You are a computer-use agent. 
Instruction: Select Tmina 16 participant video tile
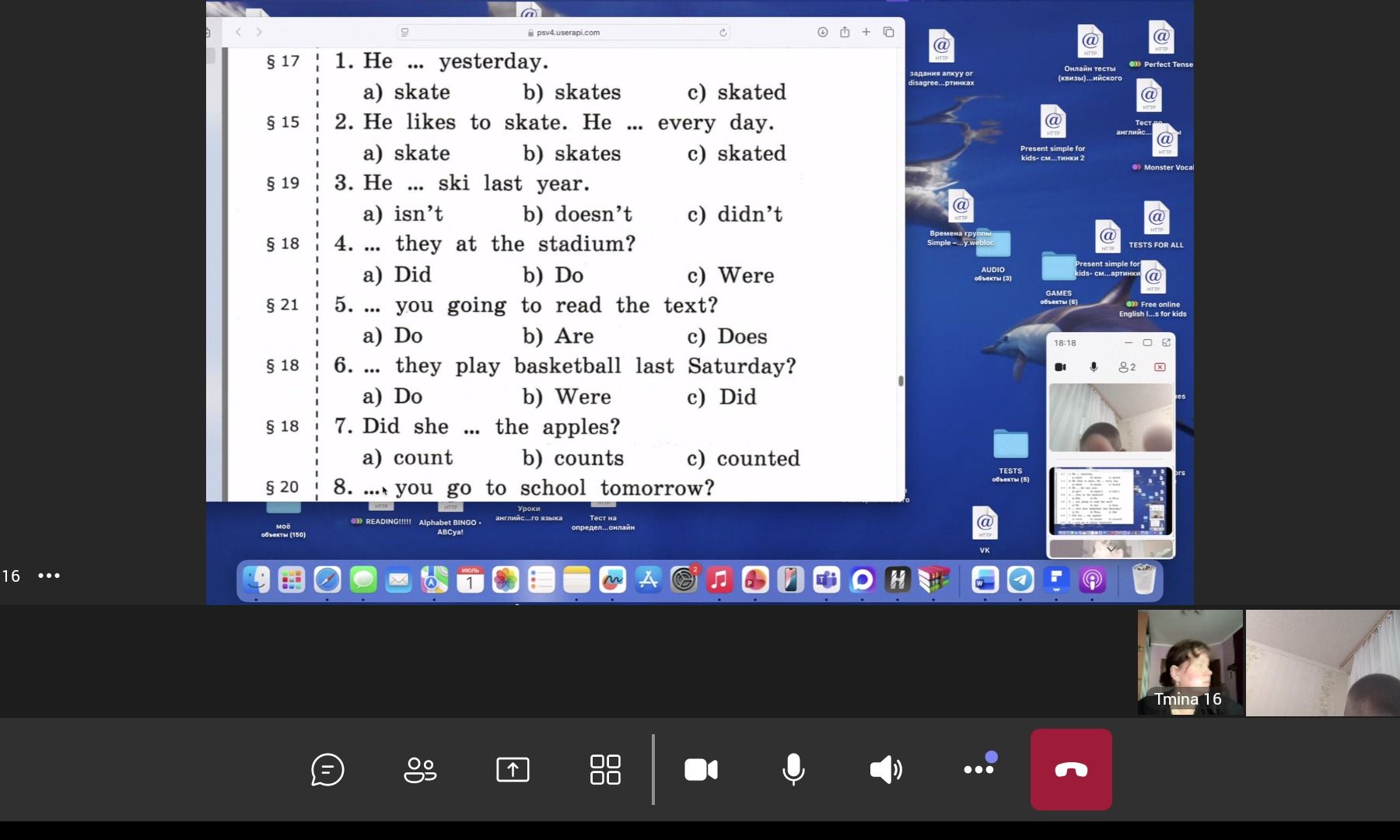click(x=1190, y=663)
